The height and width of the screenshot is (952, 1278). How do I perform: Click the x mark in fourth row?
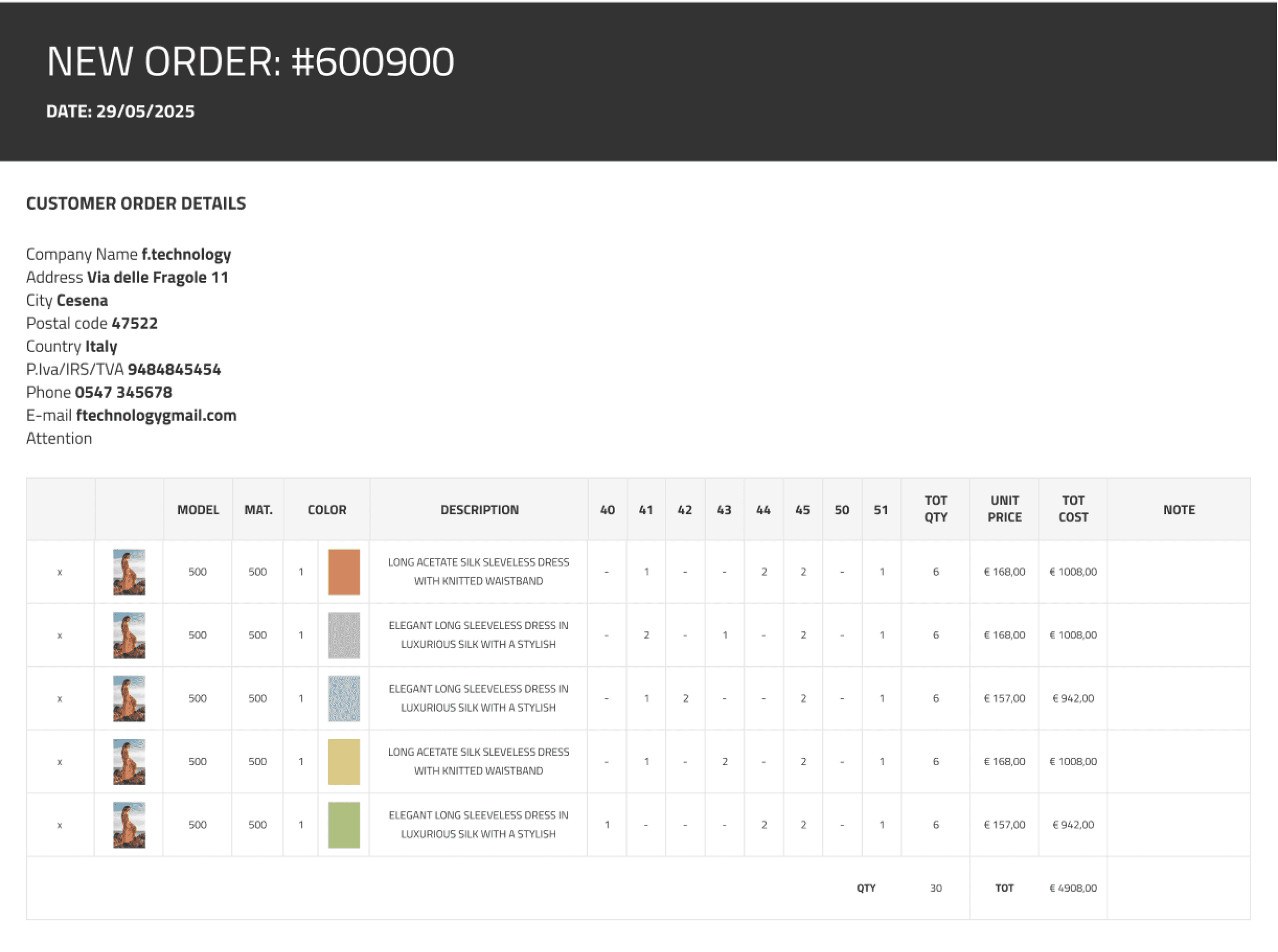pos(59,762)
